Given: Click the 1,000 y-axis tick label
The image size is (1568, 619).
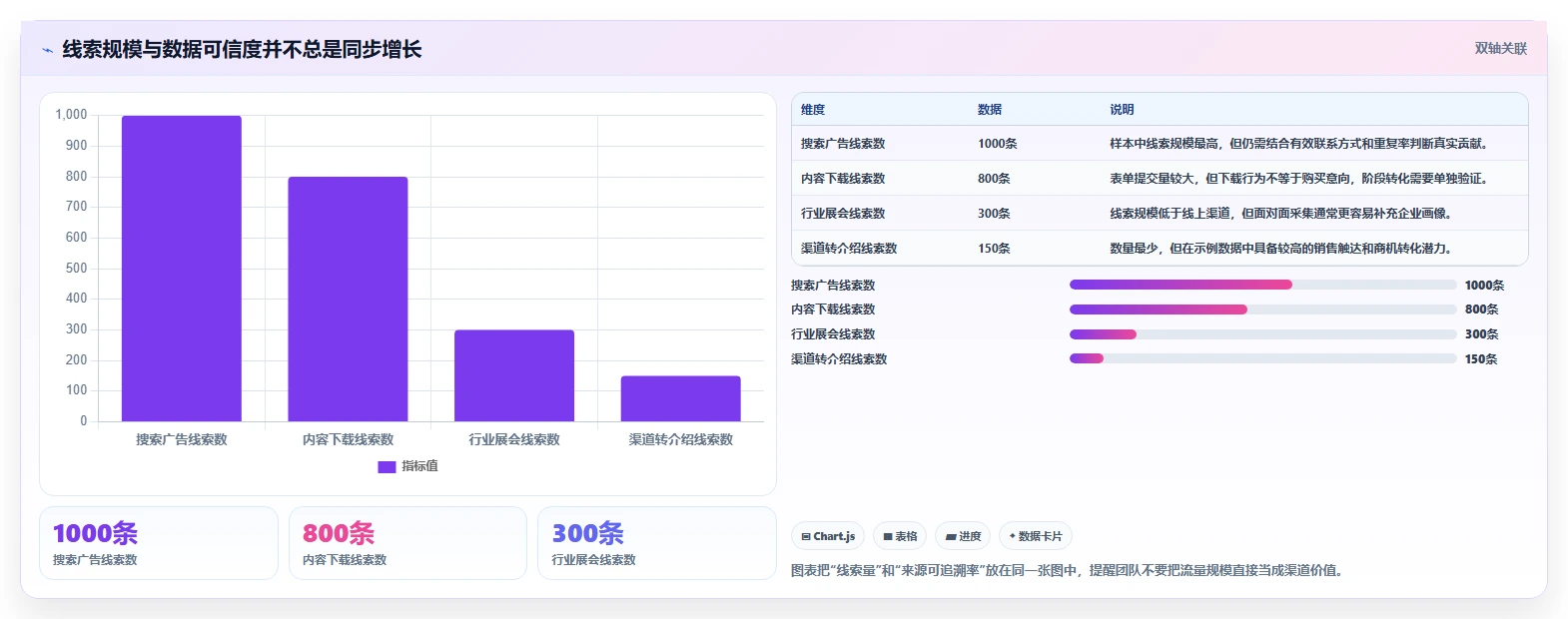Looking at the screenshot, I should coord(71,115).
